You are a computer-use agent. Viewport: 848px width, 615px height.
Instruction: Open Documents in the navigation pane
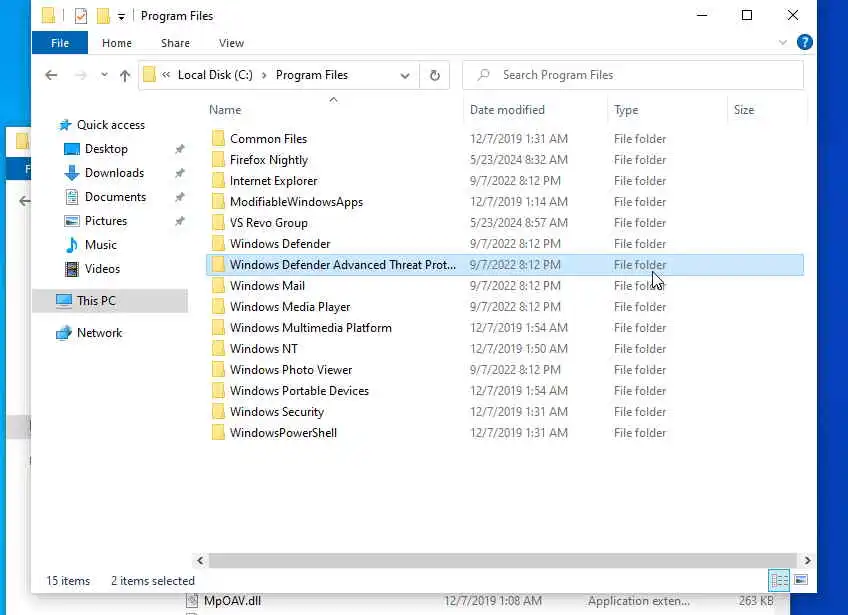[115, 197]
